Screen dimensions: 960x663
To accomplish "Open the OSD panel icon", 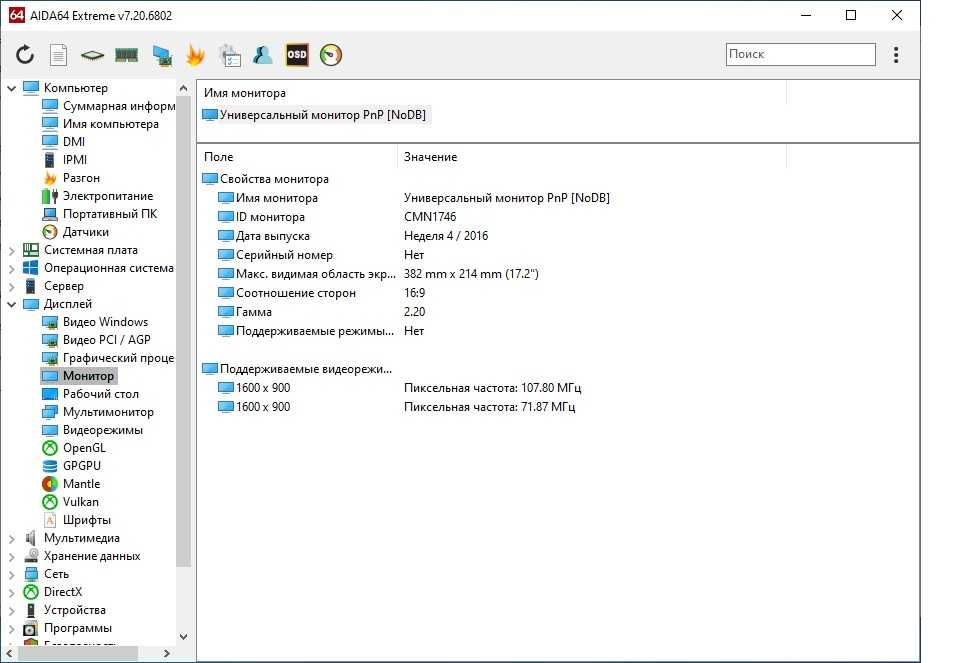I will pyautogui.click(x=297, y=55).
